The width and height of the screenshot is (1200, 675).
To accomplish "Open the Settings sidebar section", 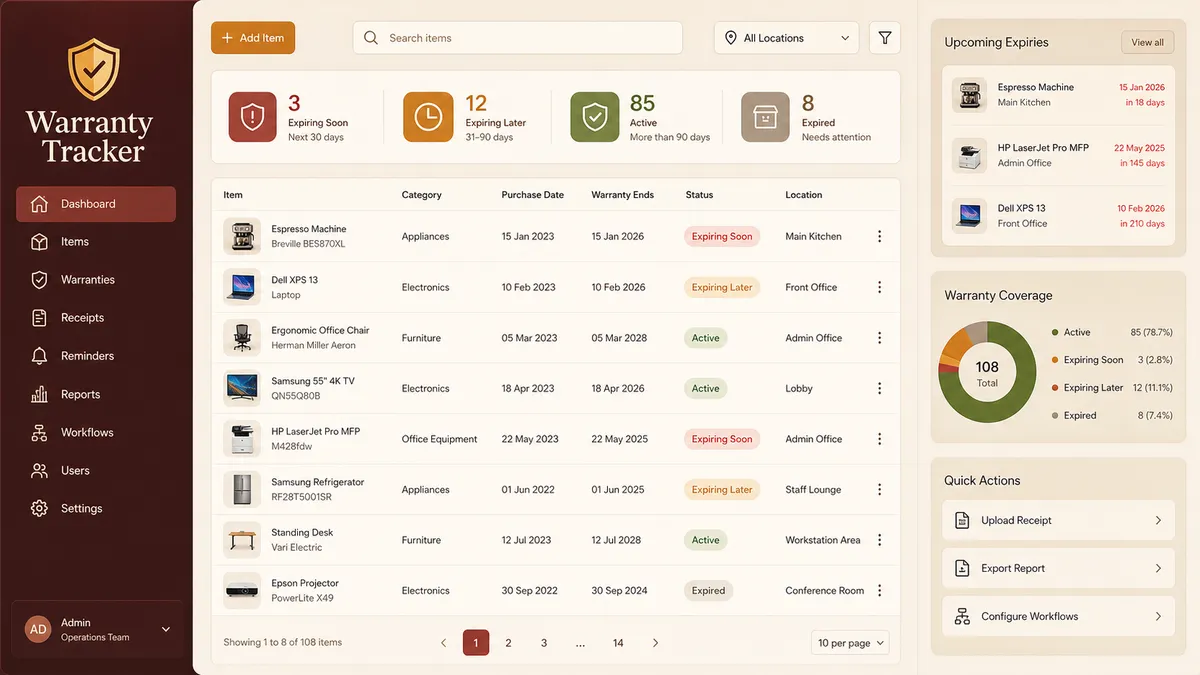I will click(96, 508).
